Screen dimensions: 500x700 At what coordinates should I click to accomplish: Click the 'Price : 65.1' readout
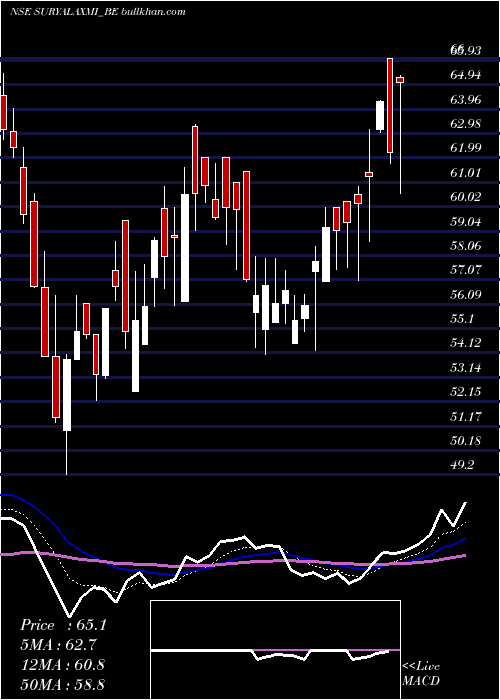pos(63,625)
